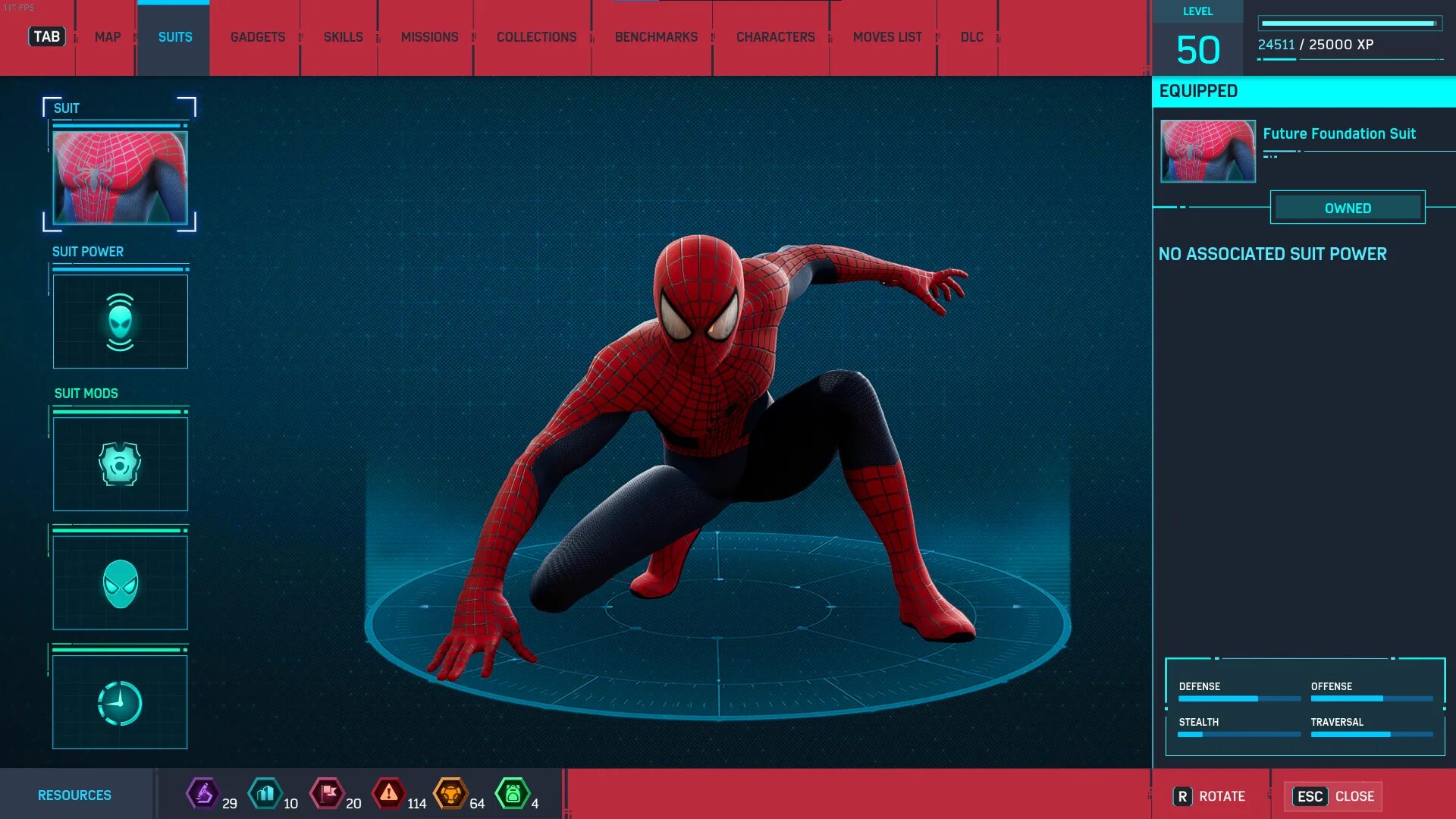Click the XP progress bar
Viewport: 1456px width, 819px height.
click(1350, 24)
